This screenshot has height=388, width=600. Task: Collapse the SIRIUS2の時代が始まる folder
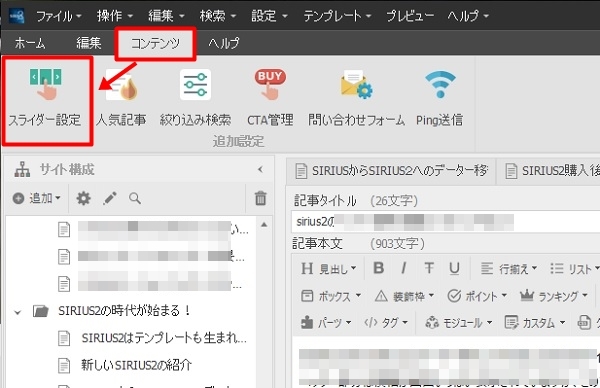coord(18,312)
